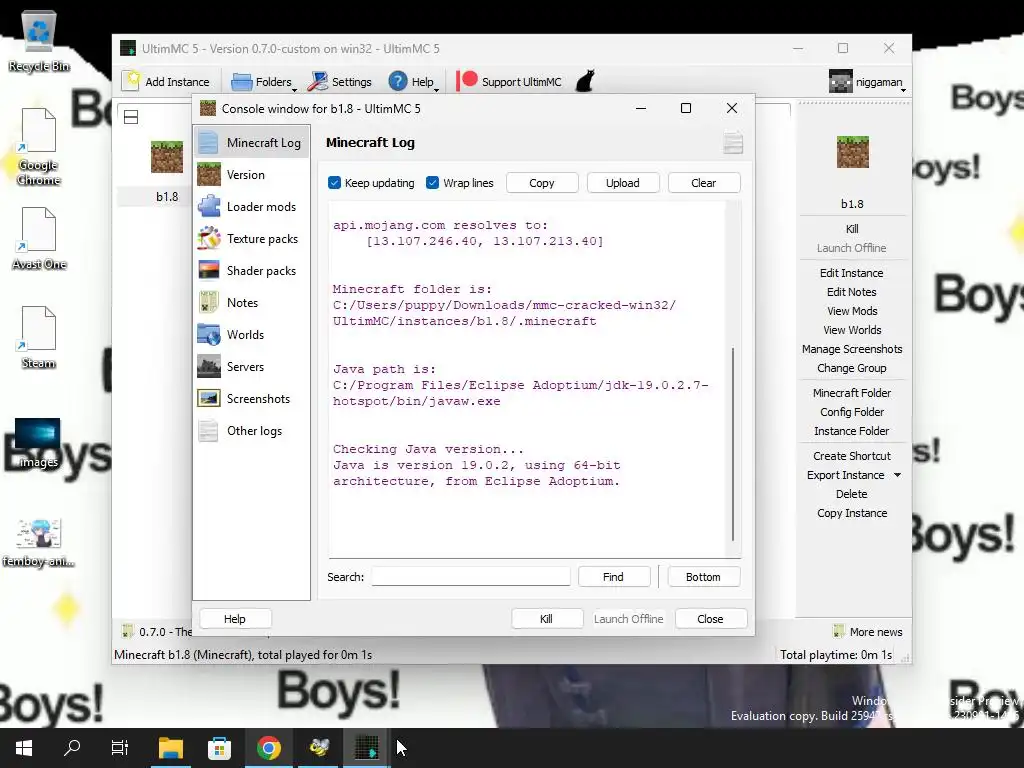The image size is (1024, 768).
Task: Click Edit Notes in side panel
Action: click(x=852, y=291)
